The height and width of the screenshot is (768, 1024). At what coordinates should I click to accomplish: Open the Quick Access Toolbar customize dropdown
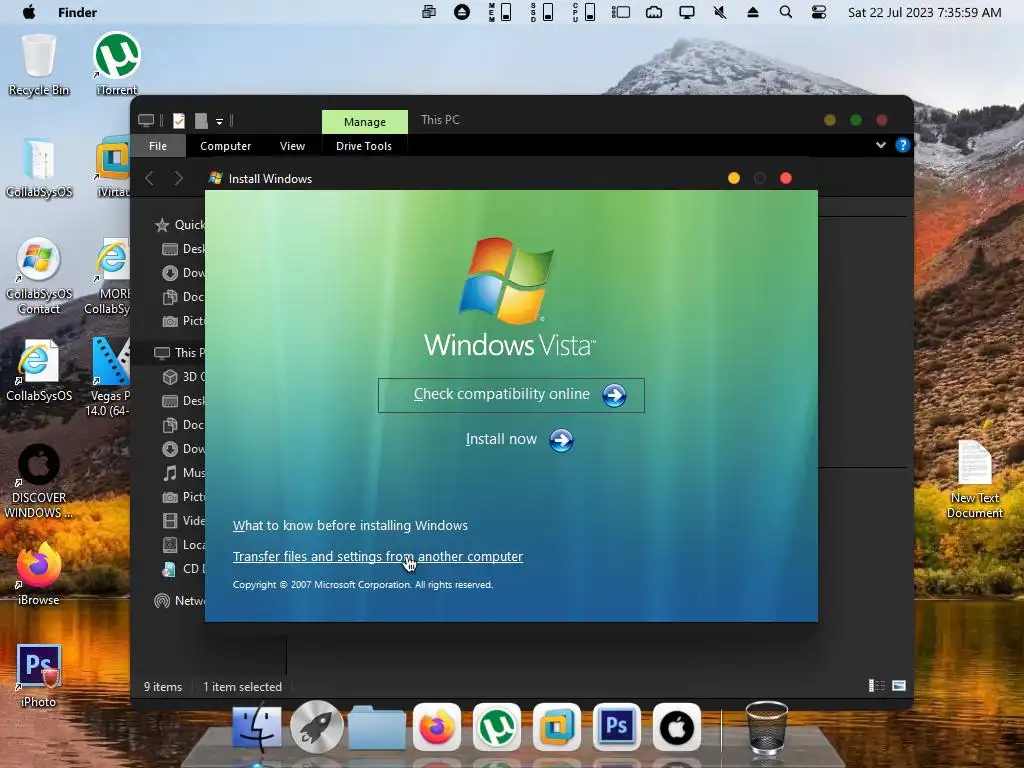[x=219, y=121]
